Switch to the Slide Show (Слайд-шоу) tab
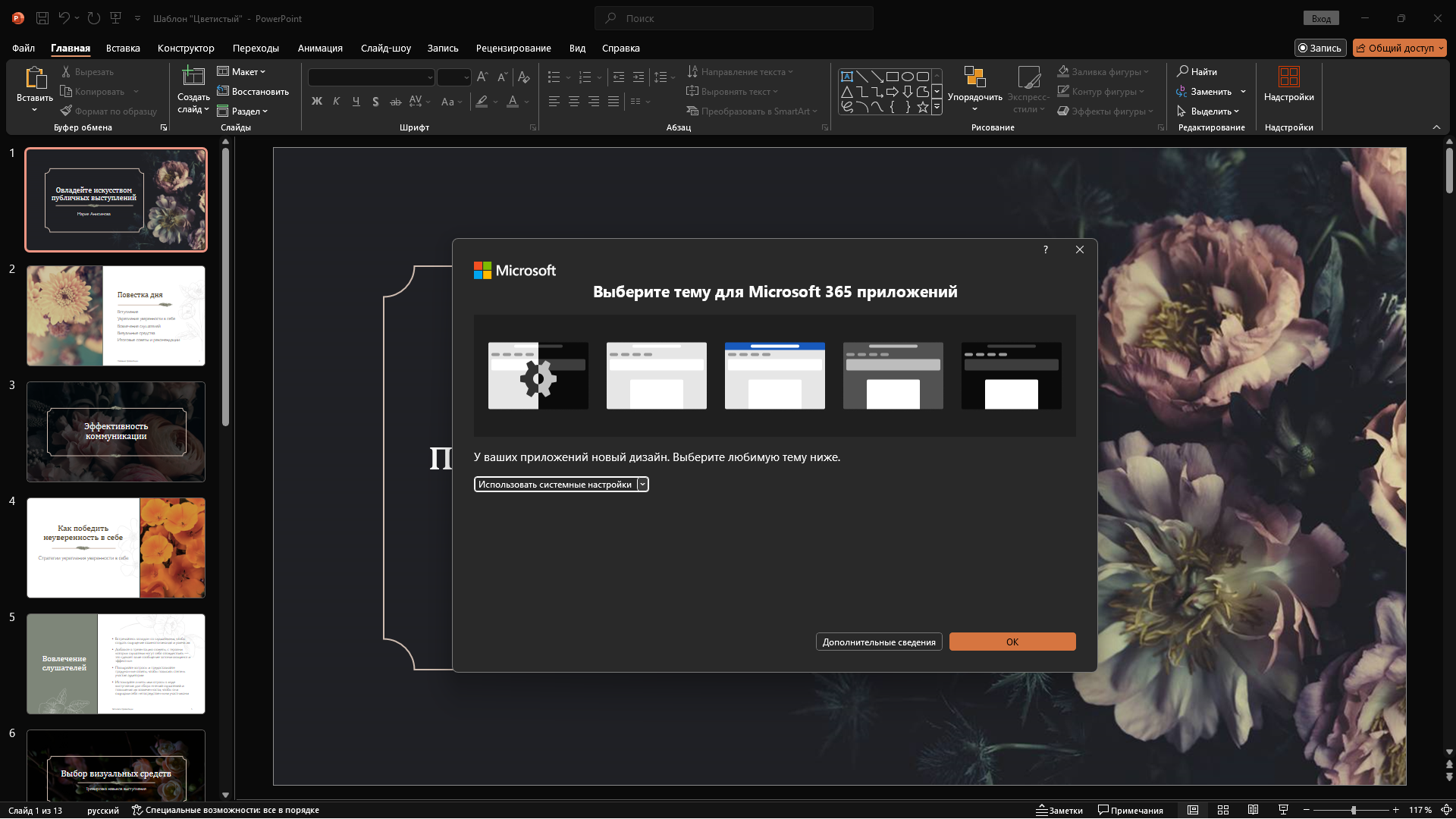The image size is (1456, 819). point(386,48)
